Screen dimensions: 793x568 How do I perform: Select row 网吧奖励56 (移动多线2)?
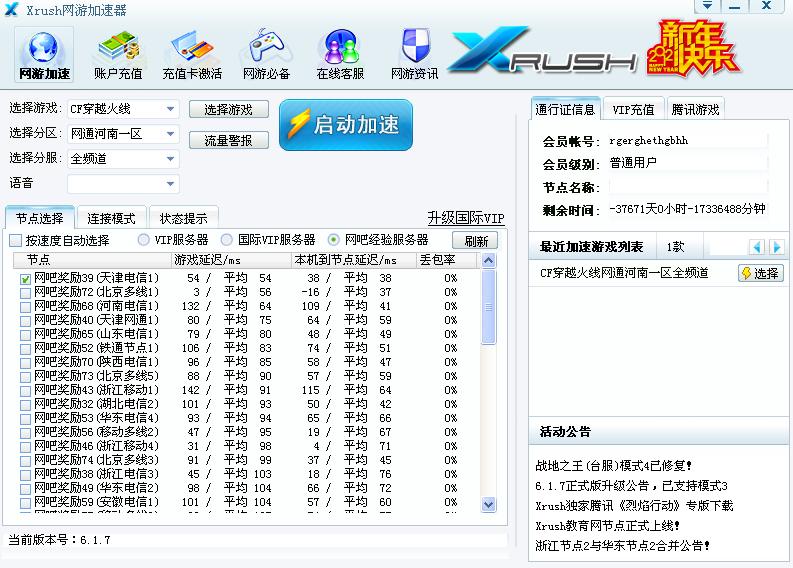(247, 432)
